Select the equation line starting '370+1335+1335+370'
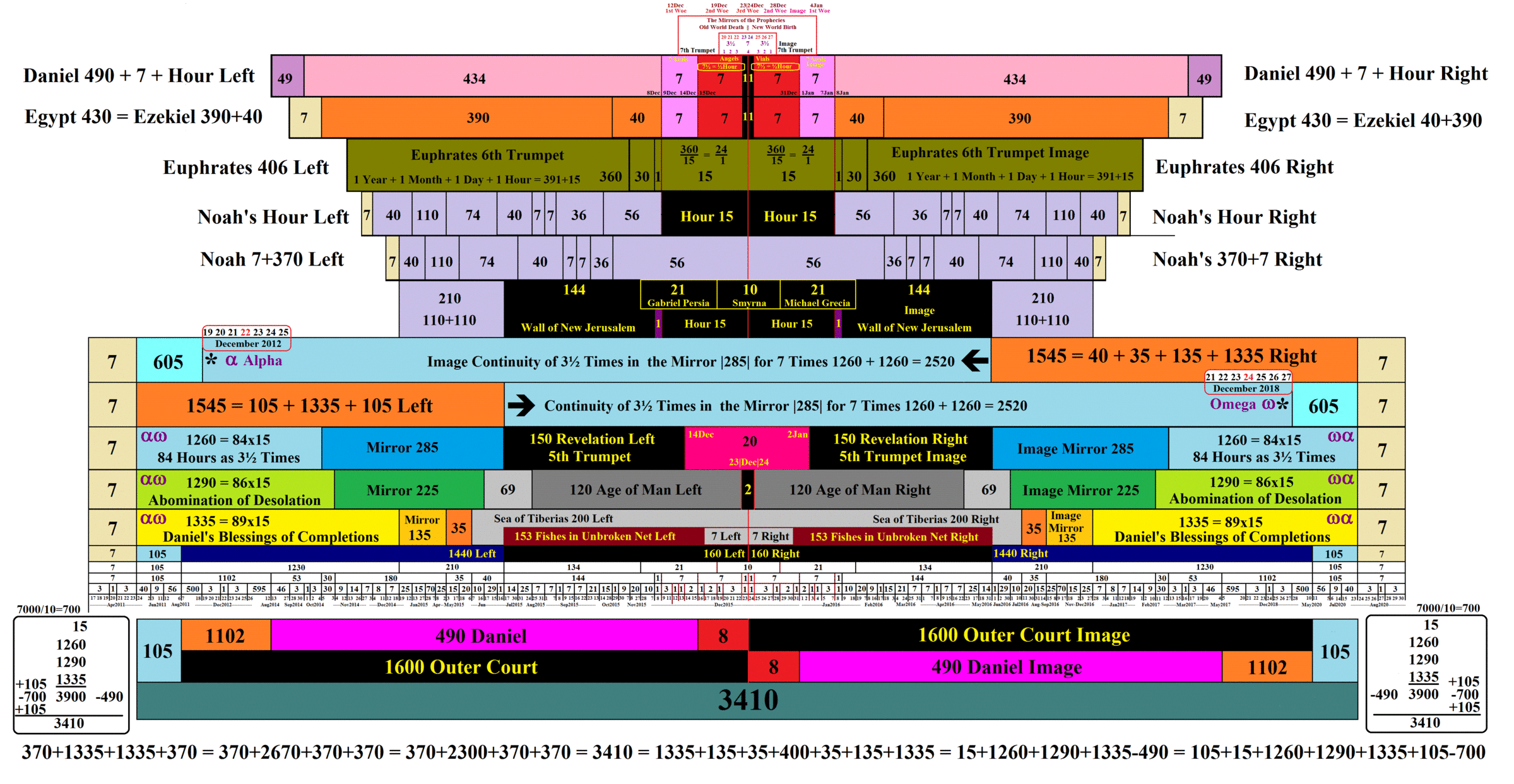The width and height of the screenshot is (1514, 784). pos(754,752)
